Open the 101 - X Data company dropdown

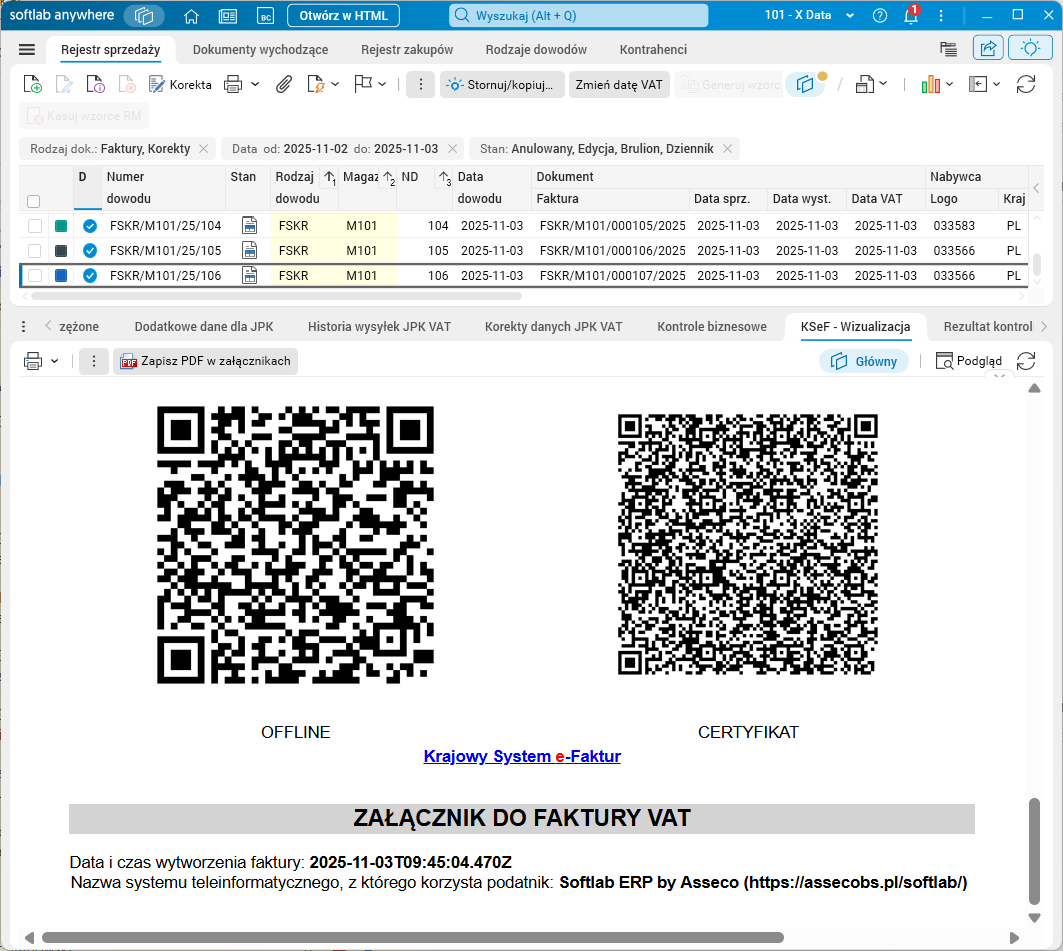point(809,15)
